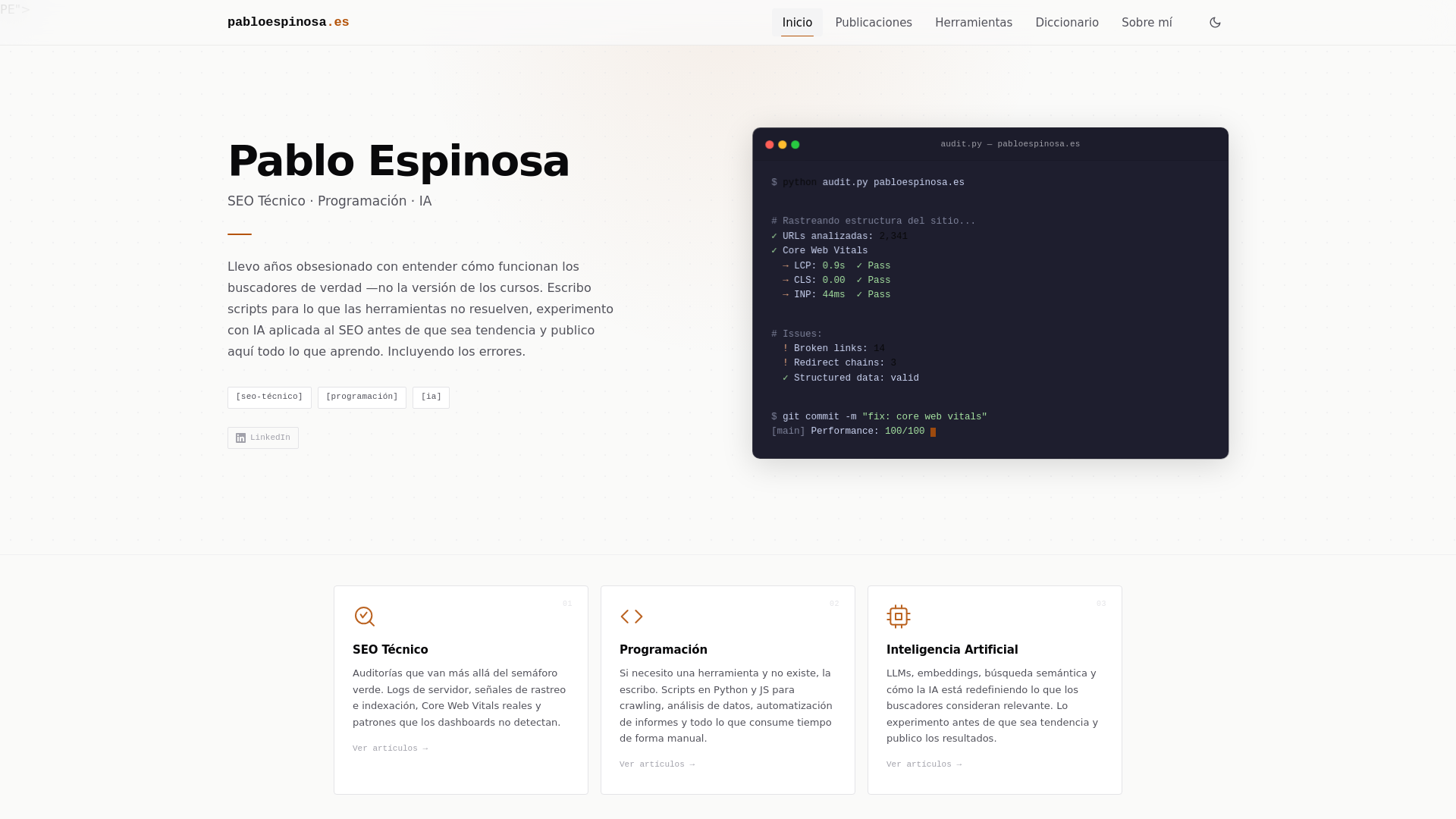The image size is (1456, 819).
Task: Click the terminal line Performance: 100/100
Action: 853,431
